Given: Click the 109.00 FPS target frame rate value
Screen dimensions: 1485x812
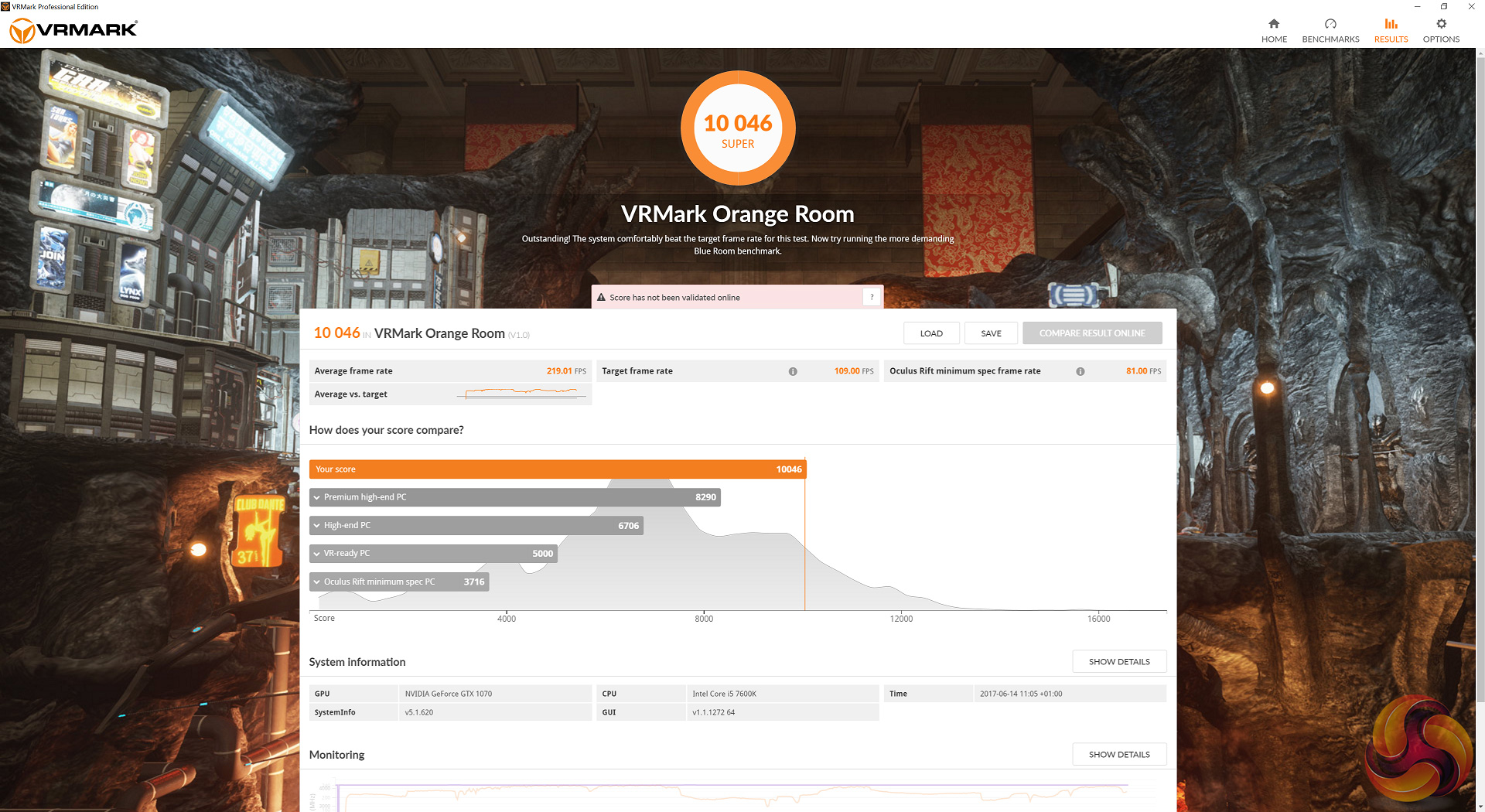Looking at the screenshot, I should pos(854,371).
